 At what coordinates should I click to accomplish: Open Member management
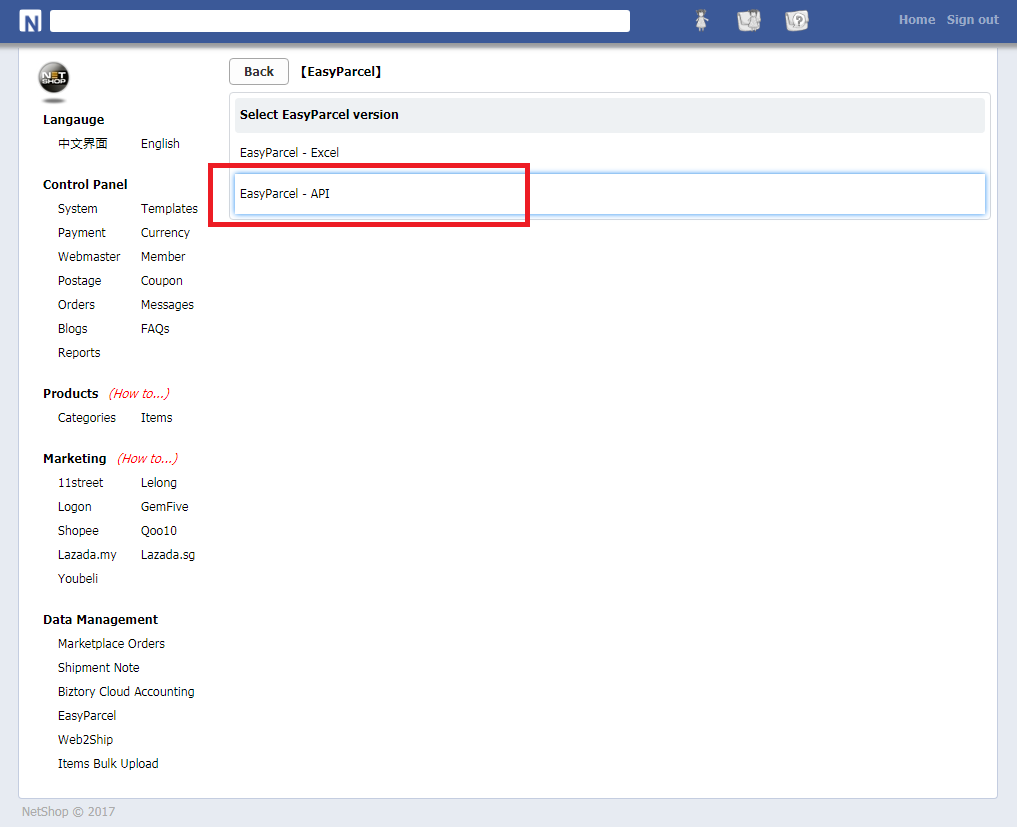coord(163,256)
